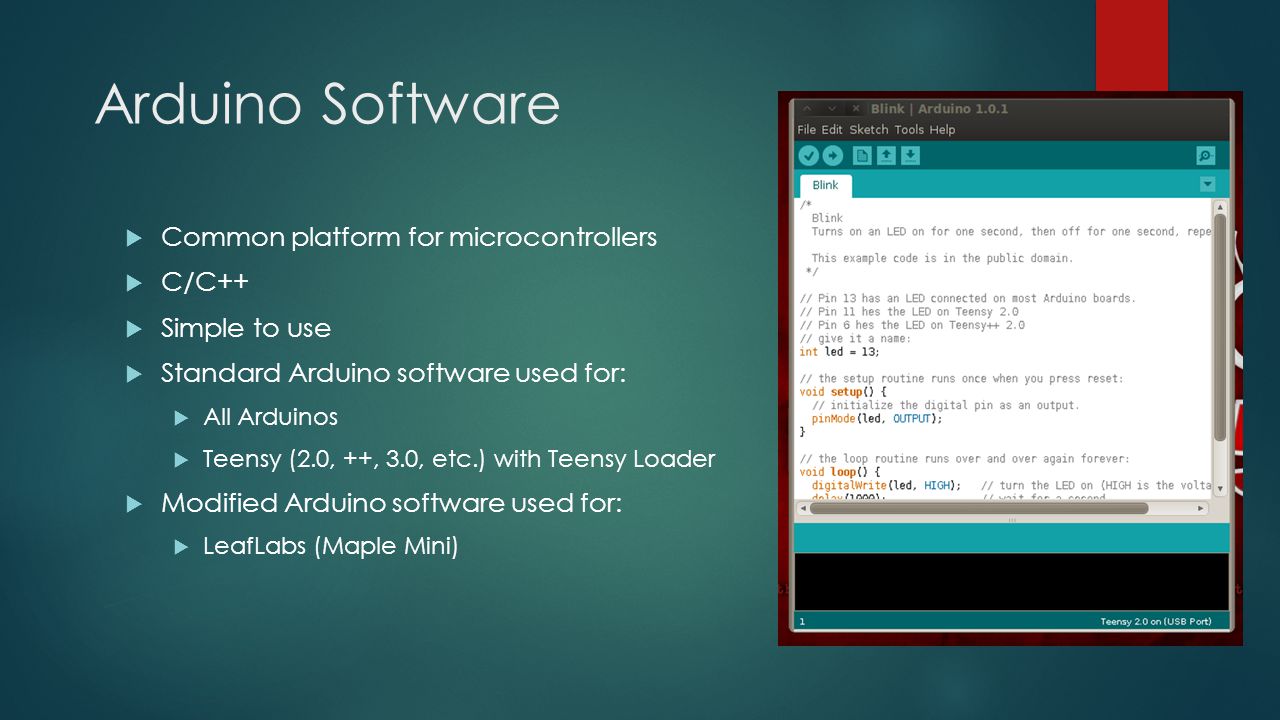Click the 'Teensy (2.0, ++, 3.0, etc.)' sub-bullet
1280x720 pixels.
pos(459,460)
